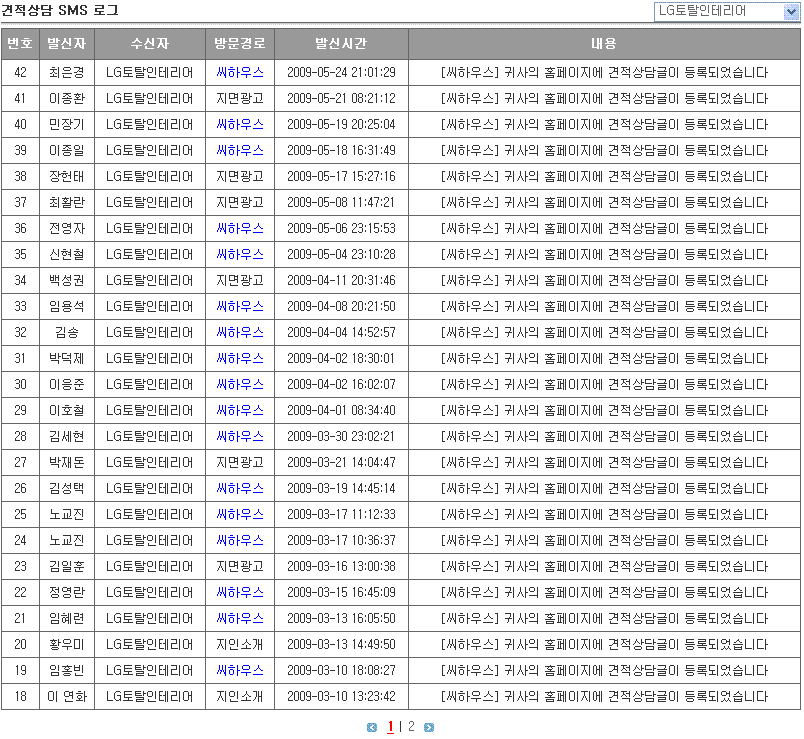804x739 pixels.
Task: Select page 1 in pagination
Action: tap(390, 727)
